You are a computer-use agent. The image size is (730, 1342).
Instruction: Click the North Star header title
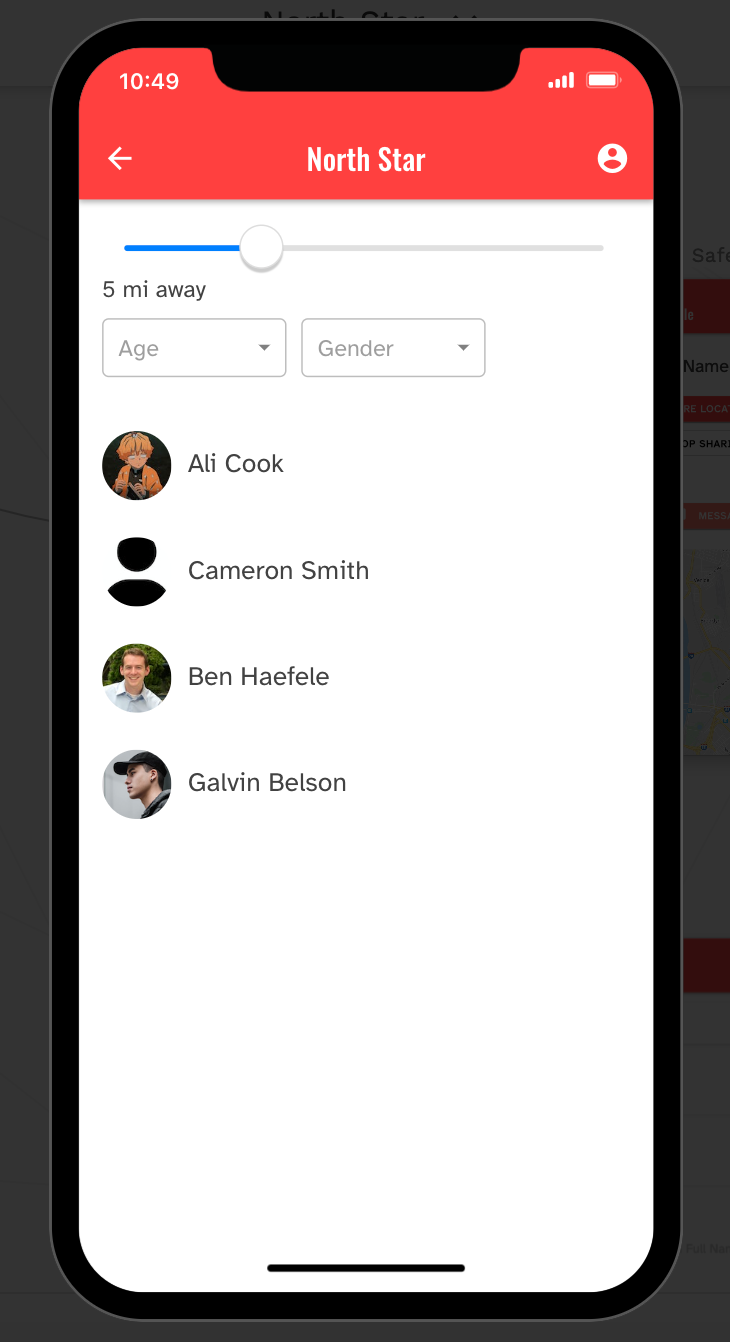(366, 160)
